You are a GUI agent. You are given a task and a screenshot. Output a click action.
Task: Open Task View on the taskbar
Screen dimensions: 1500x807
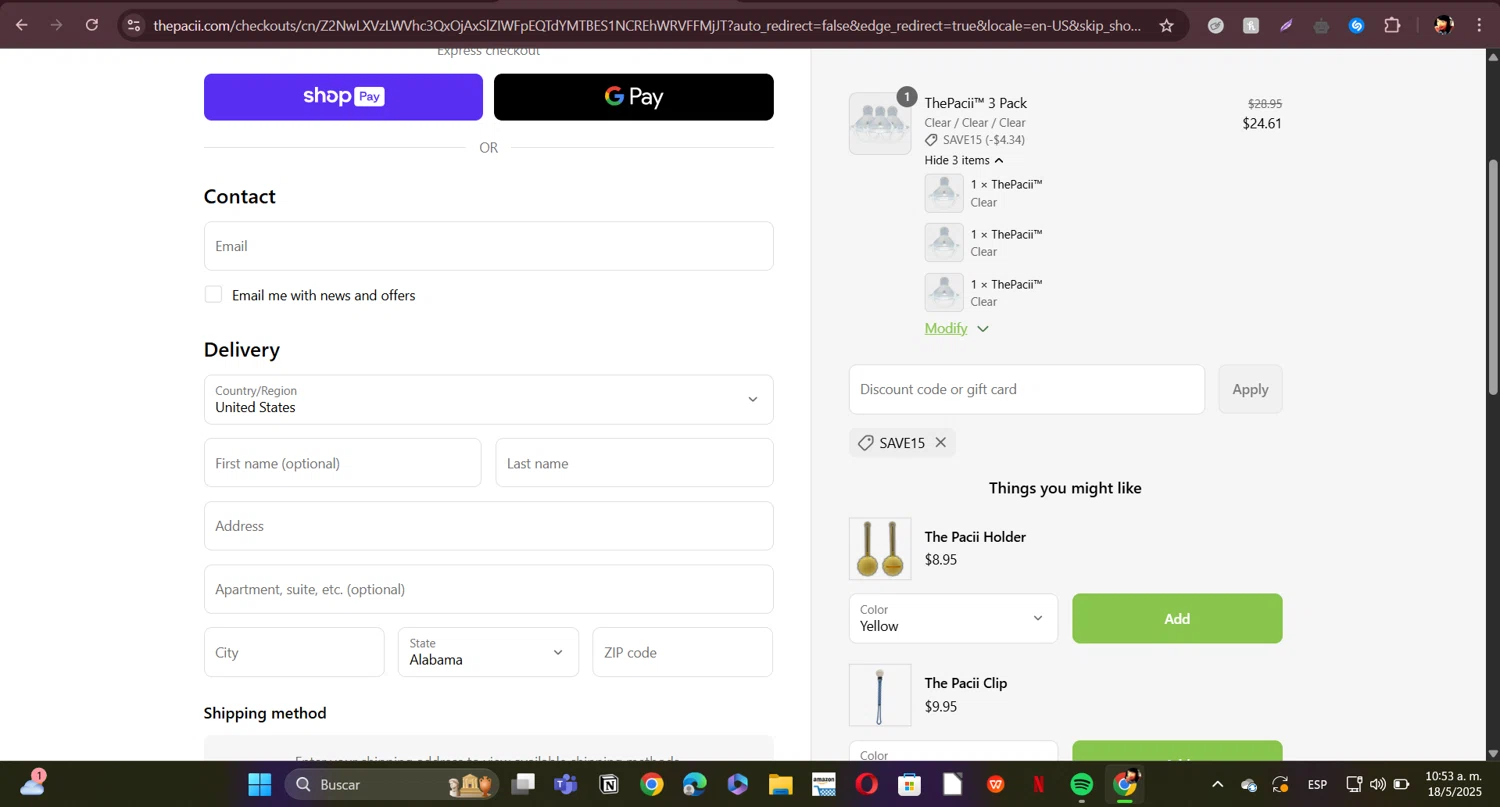(x=523, y=785)
